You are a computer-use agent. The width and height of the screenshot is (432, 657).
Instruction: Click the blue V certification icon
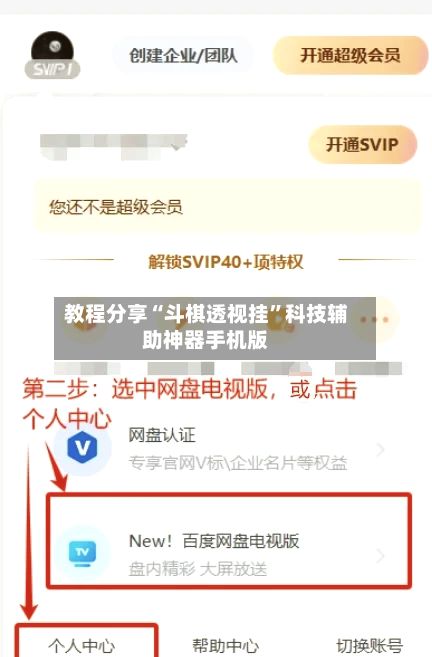(x=82, y=447)
